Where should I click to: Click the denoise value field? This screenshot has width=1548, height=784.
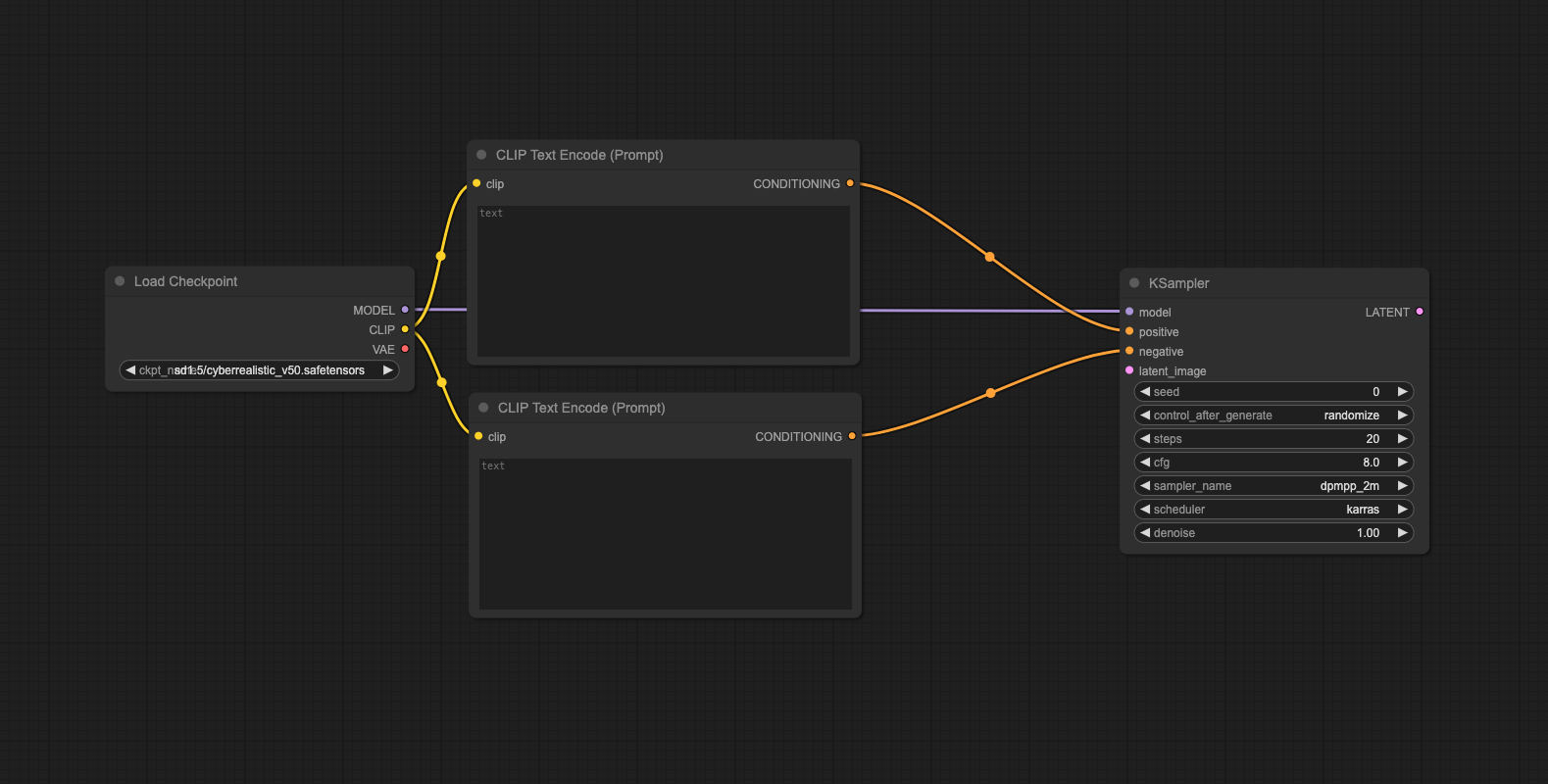point(1273,533)
